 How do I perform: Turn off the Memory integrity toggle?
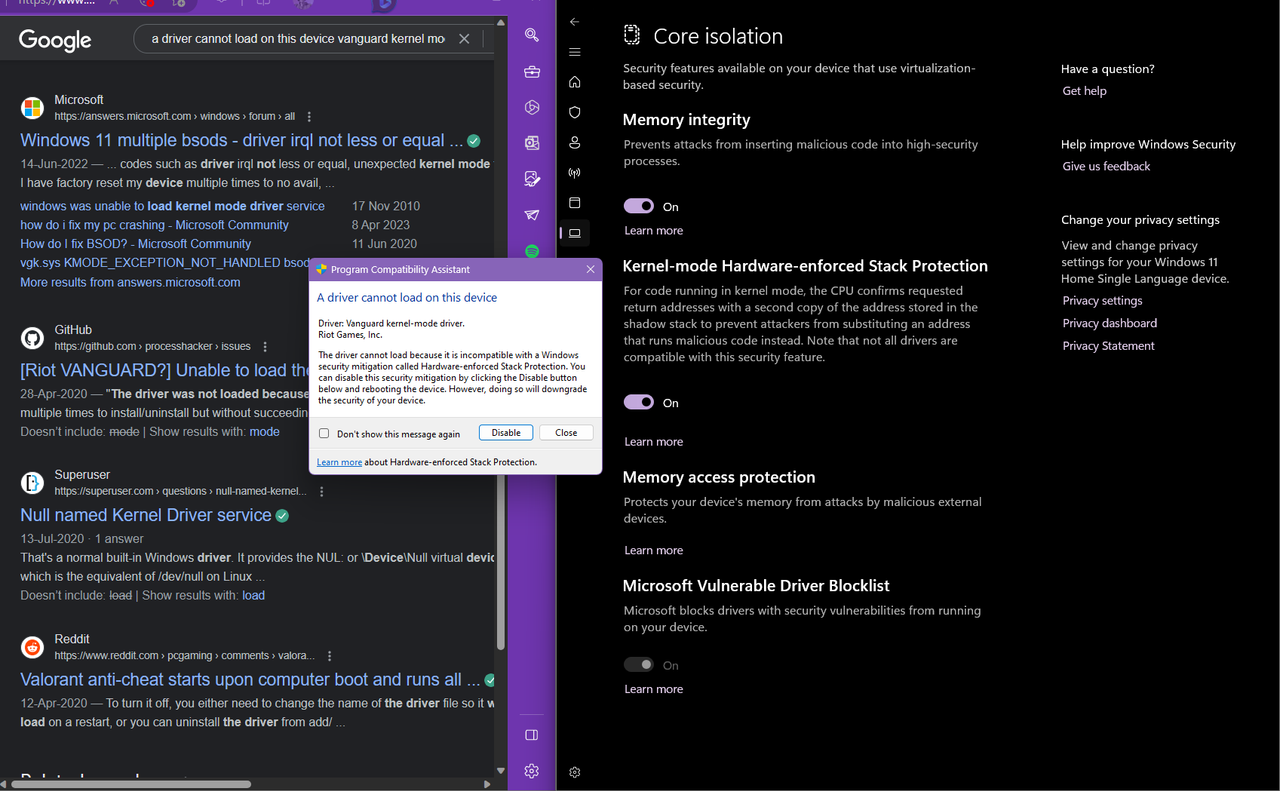638,205
